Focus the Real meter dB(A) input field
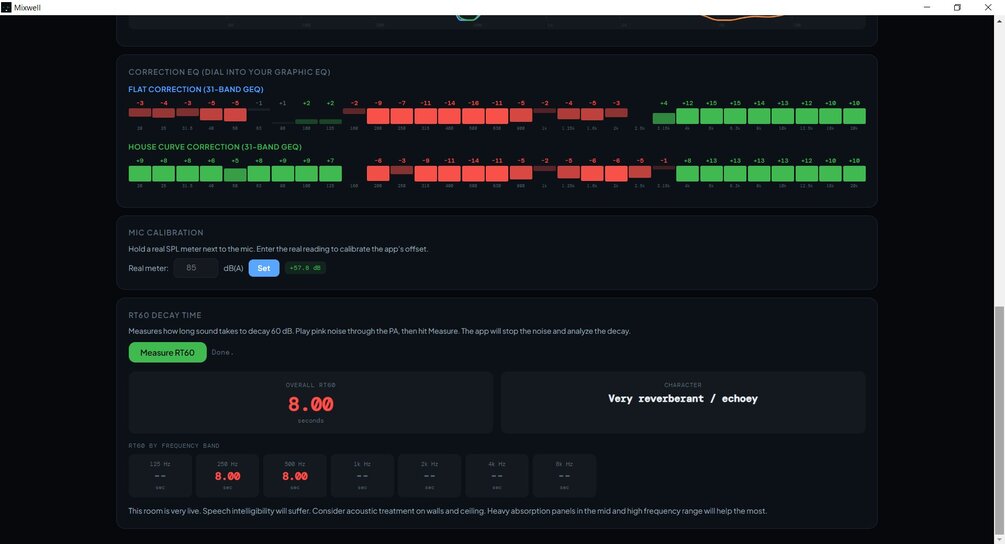 [195, 268]
